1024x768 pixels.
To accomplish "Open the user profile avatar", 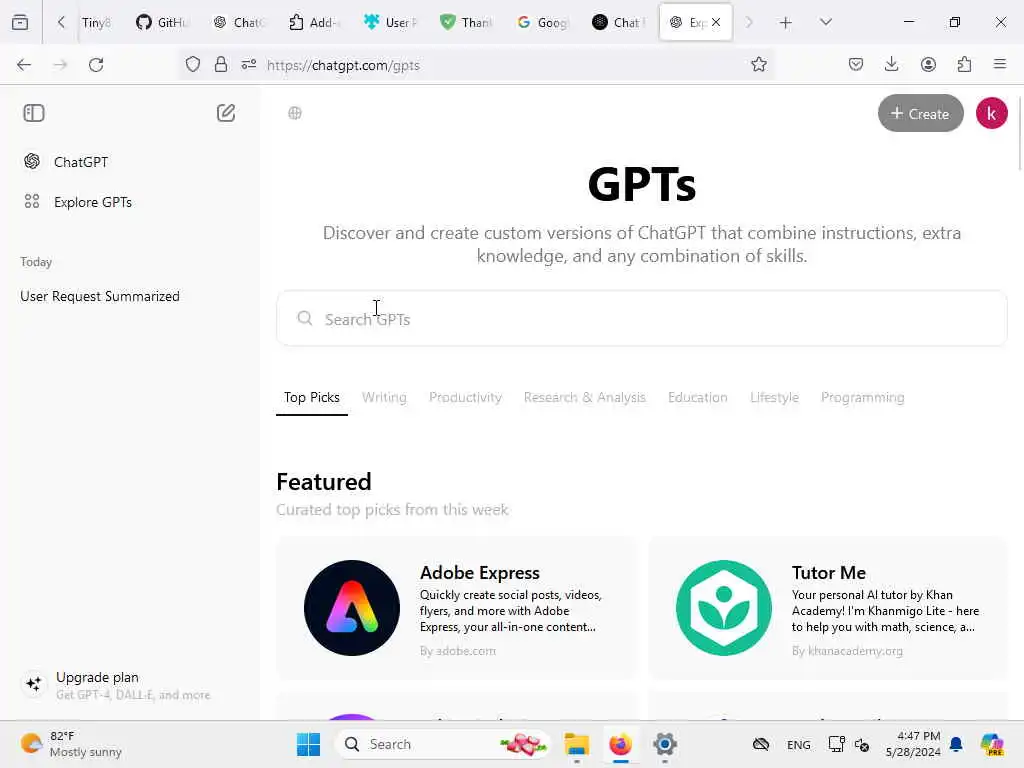I will click(991, 113).
